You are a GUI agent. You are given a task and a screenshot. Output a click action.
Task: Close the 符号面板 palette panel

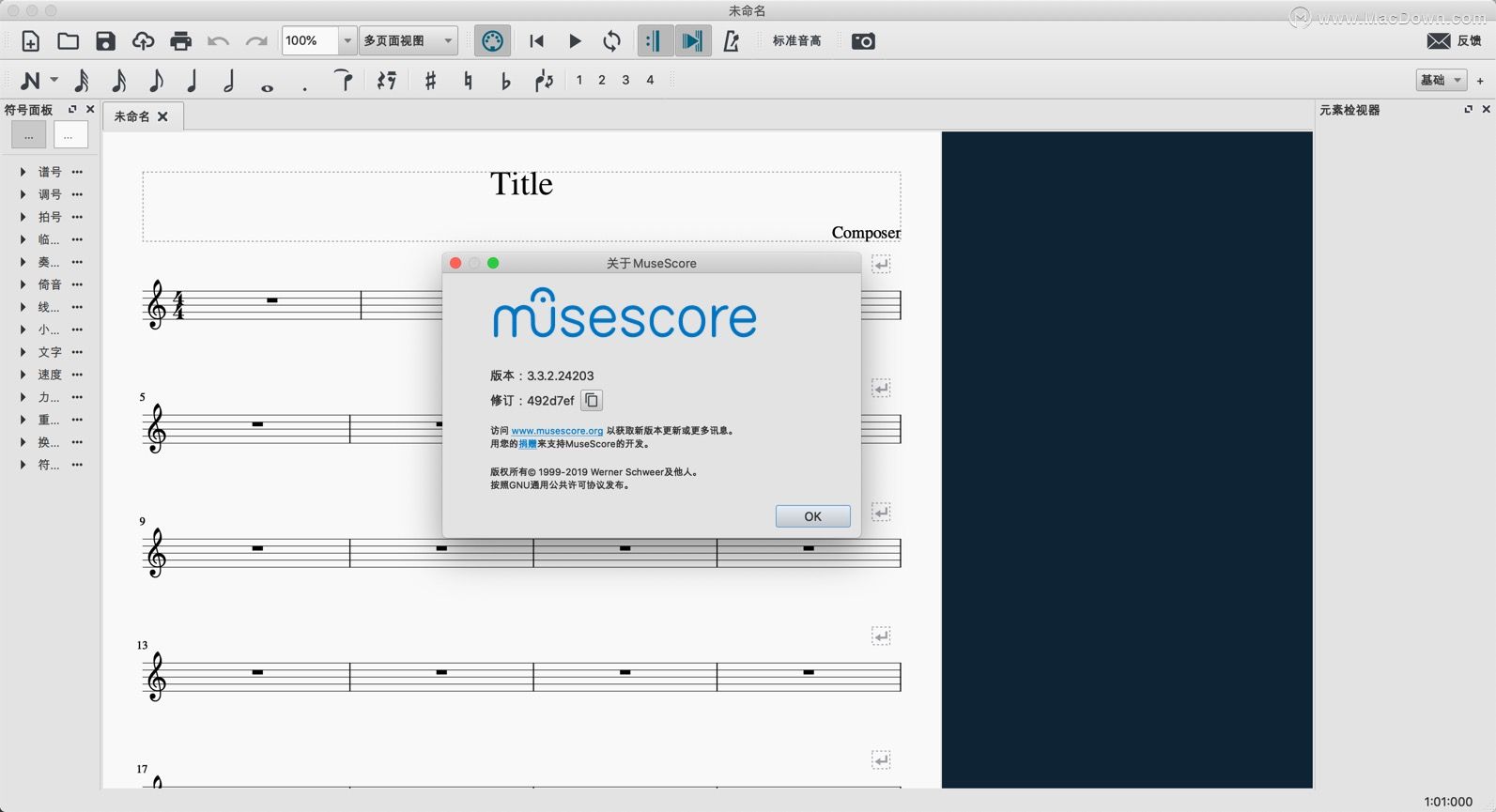(90, 109)
